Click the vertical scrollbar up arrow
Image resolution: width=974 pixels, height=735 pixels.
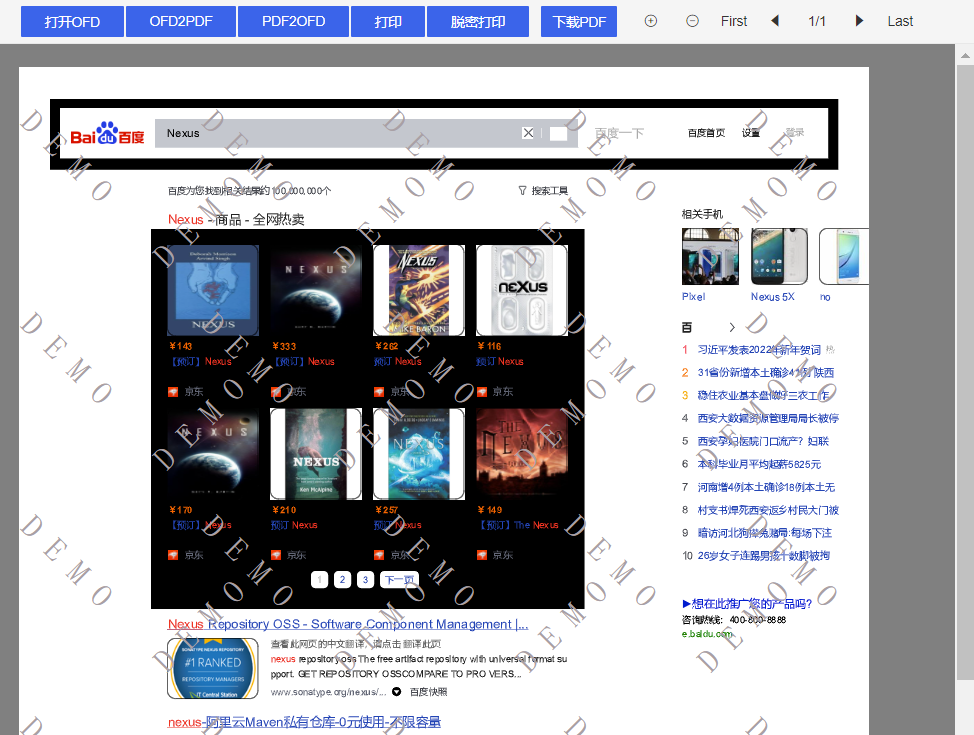pos(965,55)
